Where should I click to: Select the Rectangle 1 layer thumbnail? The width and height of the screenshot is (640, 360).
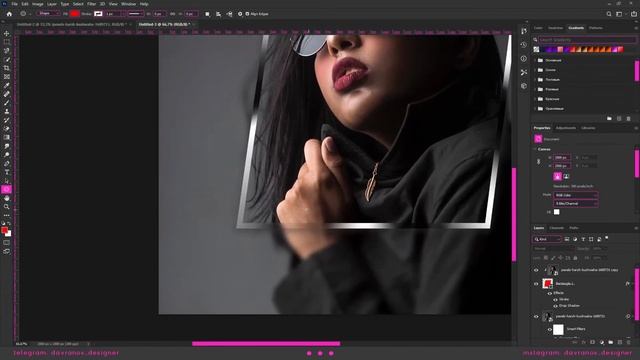point(548,283)
